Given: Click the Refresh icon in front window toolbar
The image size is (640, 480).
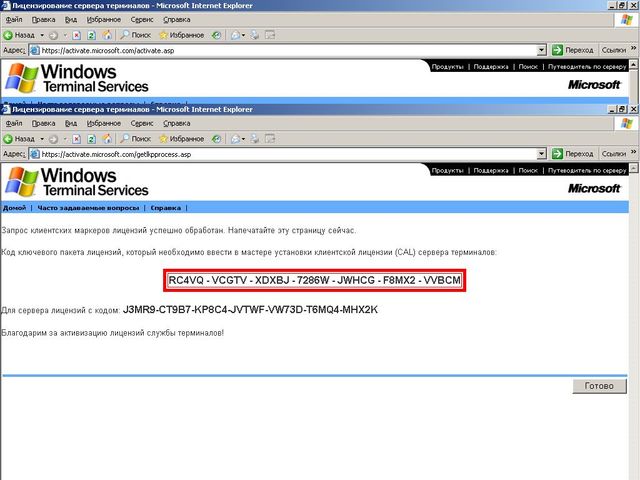Looking at the screenshot, I should pos(91,139).
